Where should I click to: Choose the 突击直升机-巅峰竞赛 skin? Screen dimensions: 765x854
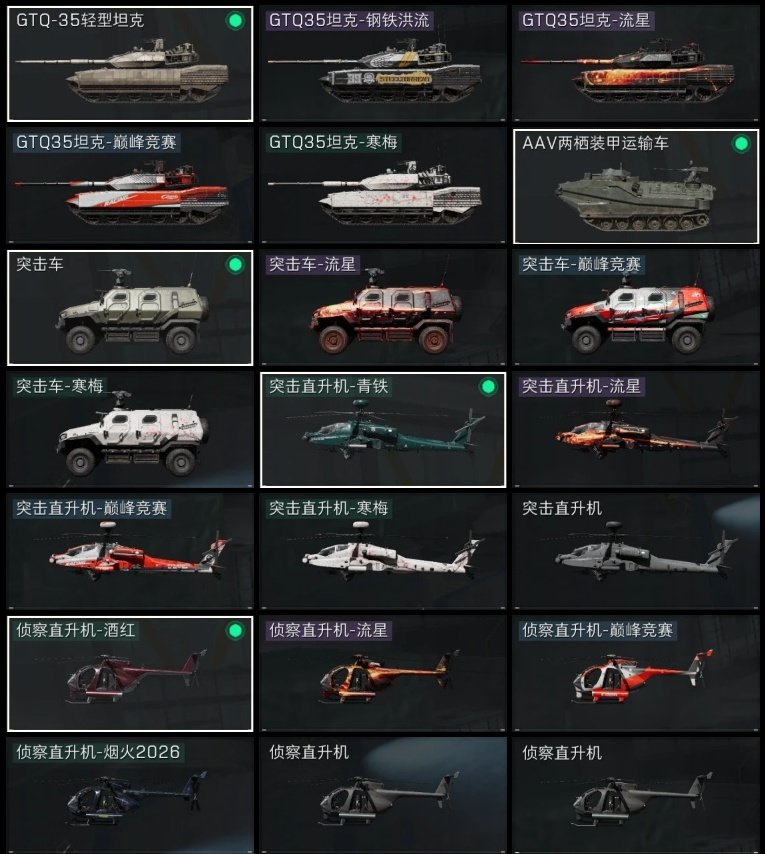130,552
